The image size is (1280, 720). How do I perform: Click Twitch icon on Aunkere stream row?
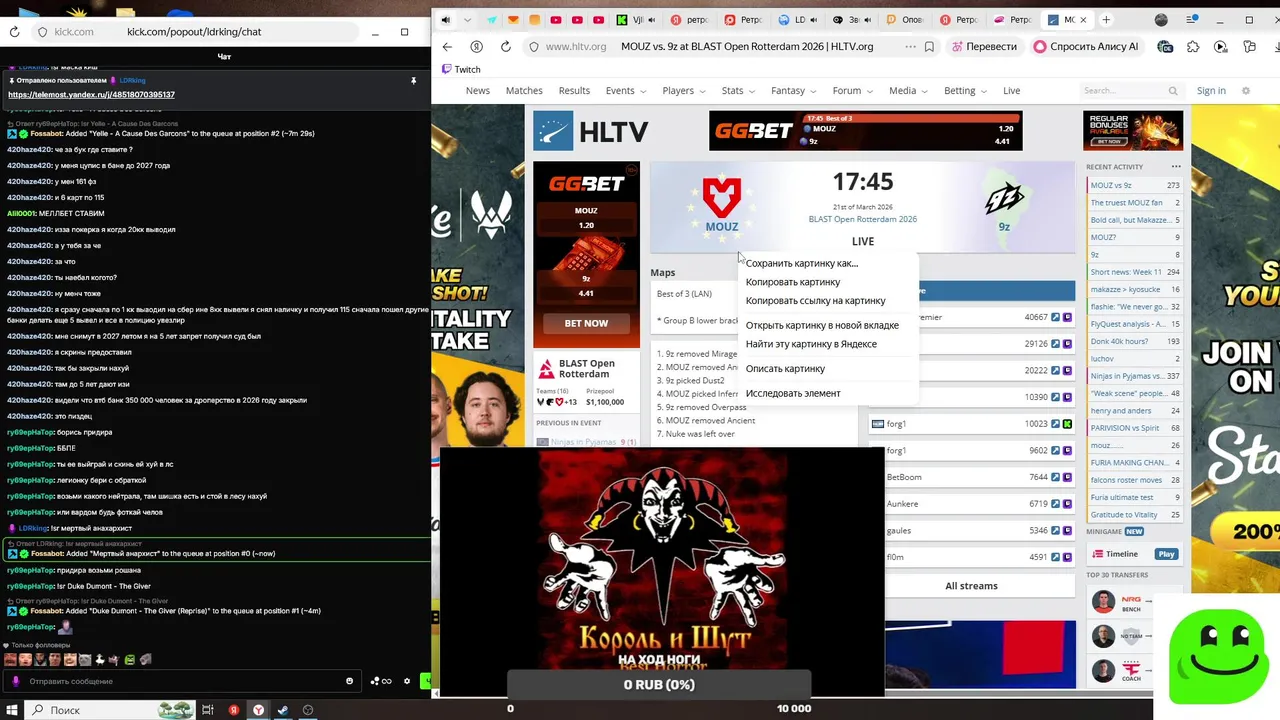1068,504
